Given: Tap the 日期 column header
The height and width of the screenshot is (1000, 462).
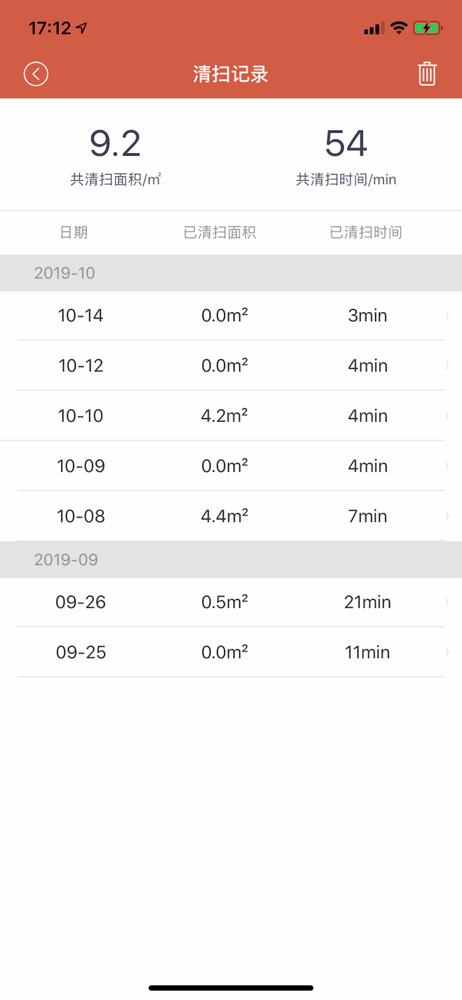Looking at the screenshot, I should pyautogui.click(x=74, y=232).
